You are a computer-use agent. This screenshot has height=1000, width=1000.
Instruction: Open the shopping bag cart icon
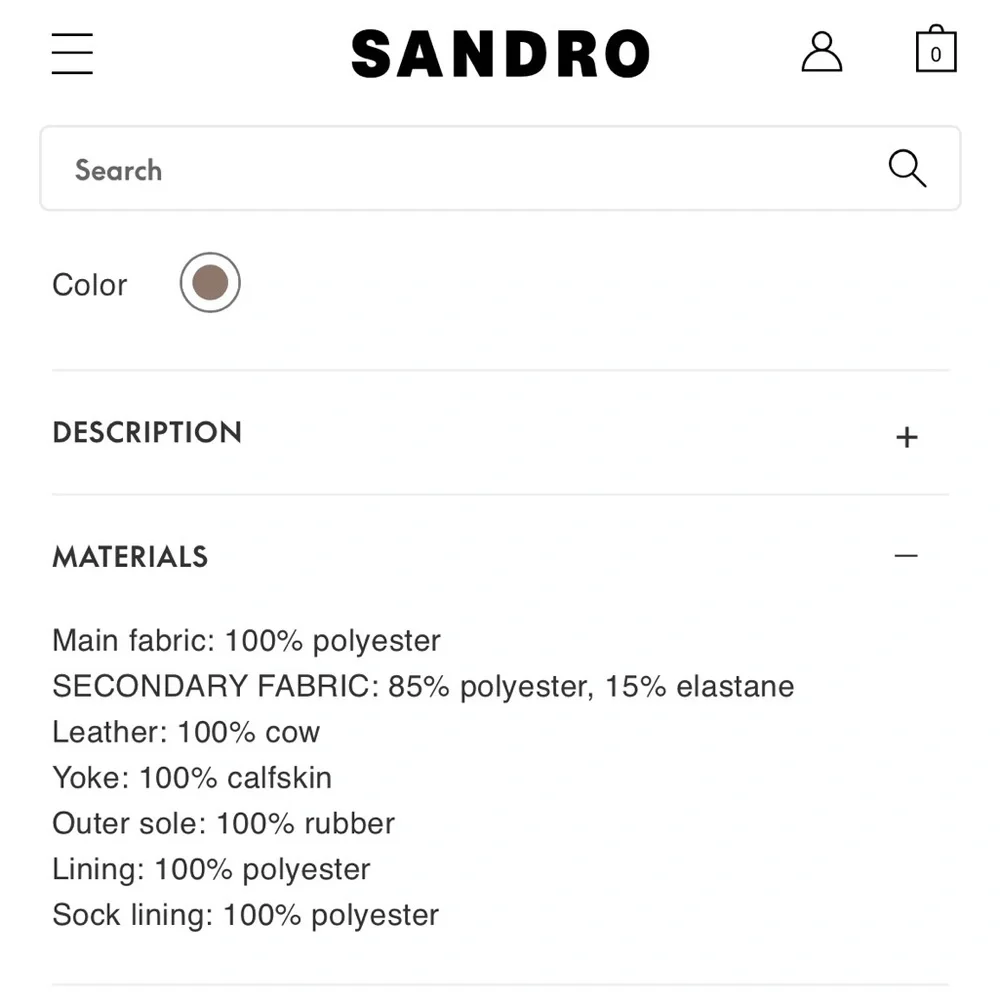tap(936, 50)
